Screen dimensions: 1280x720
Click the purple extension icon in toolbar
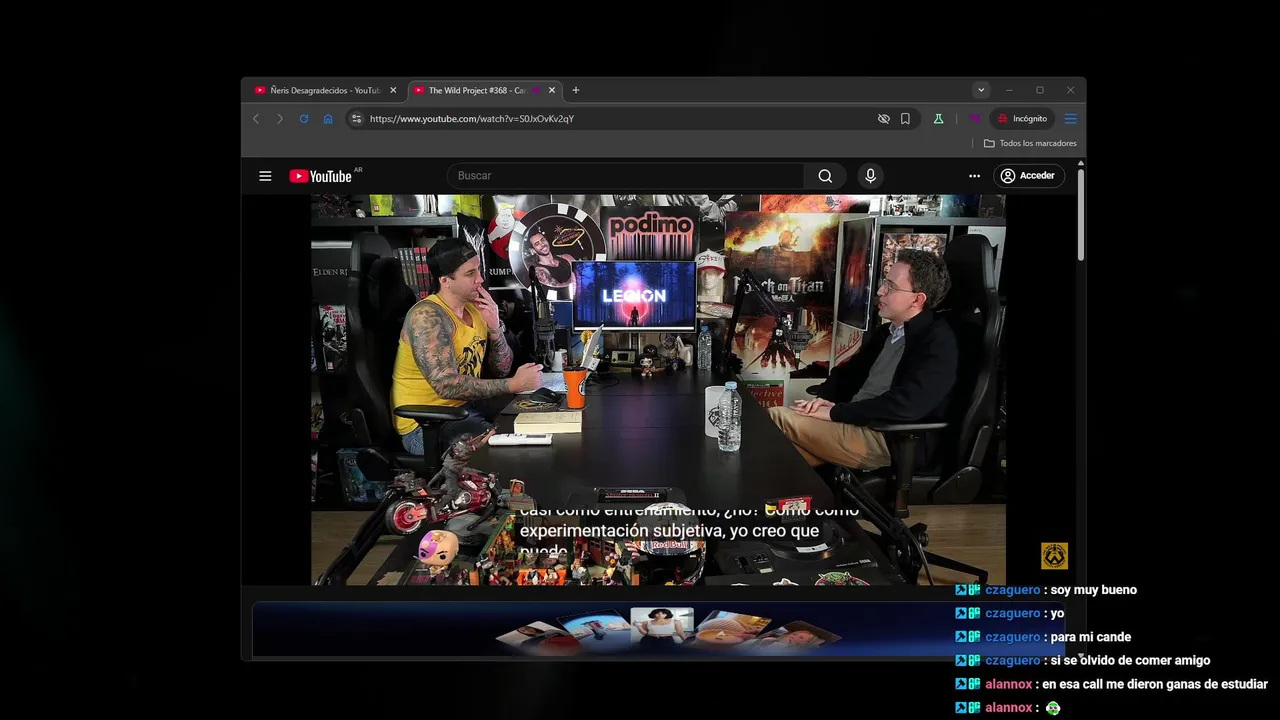[x=973, y=119]
